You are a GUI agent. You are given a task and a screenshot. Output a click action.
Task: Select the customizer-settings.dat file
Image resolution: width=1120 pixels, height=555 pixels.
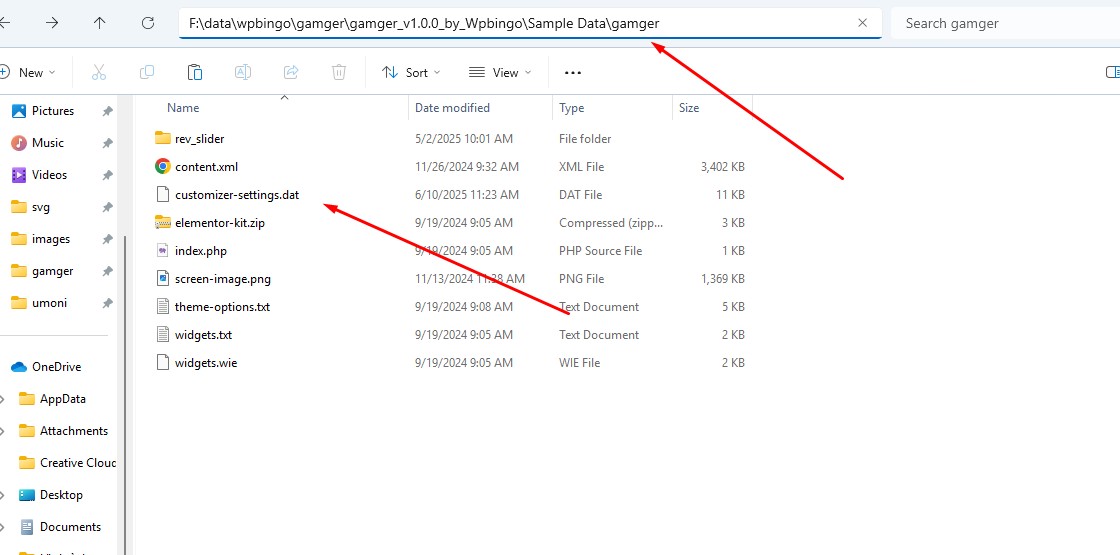[236, 195]
